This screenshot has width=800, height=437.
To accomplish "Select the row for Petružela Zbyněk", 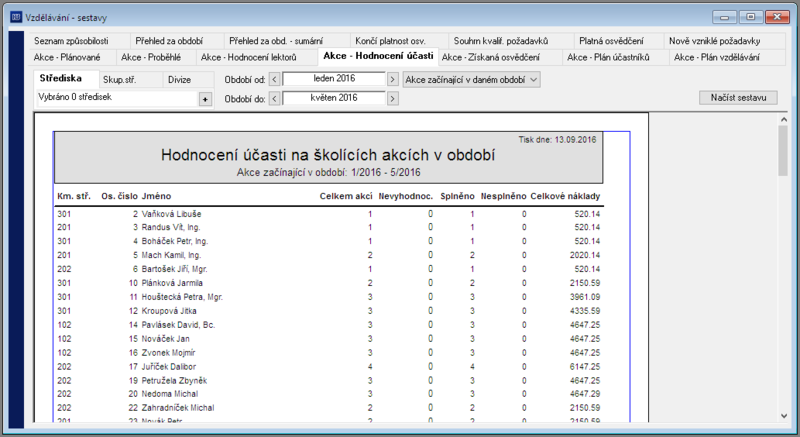I will click(329, 380).
